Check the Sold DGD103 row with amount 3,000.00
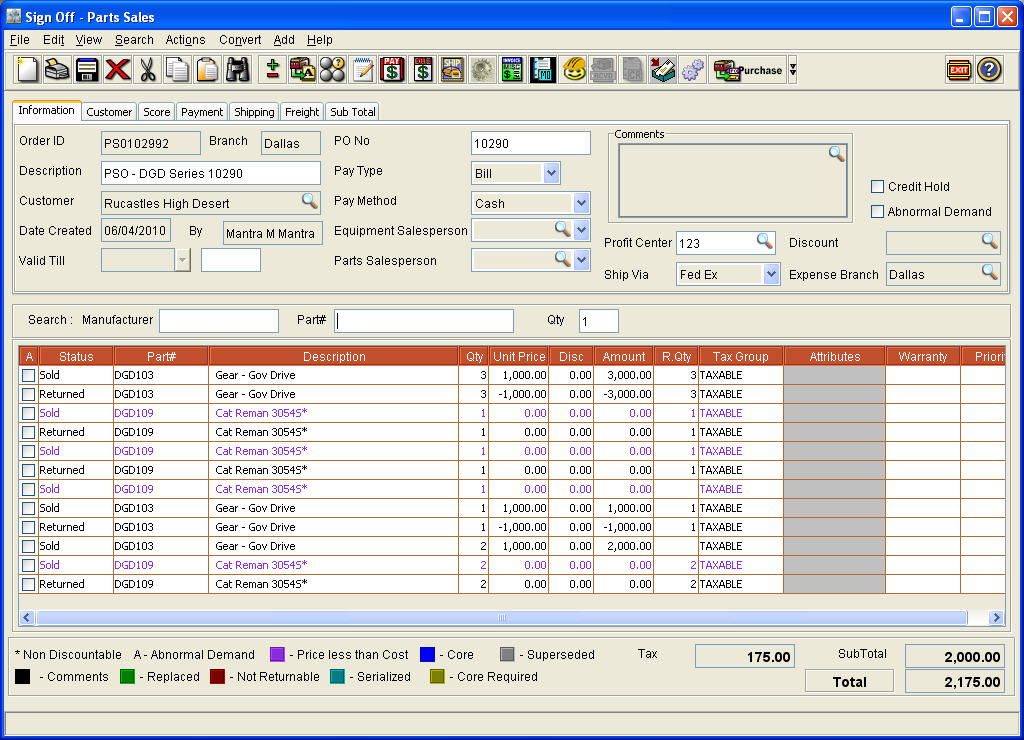This screenshot has width=1024, height=740. (x=28, y=376)
